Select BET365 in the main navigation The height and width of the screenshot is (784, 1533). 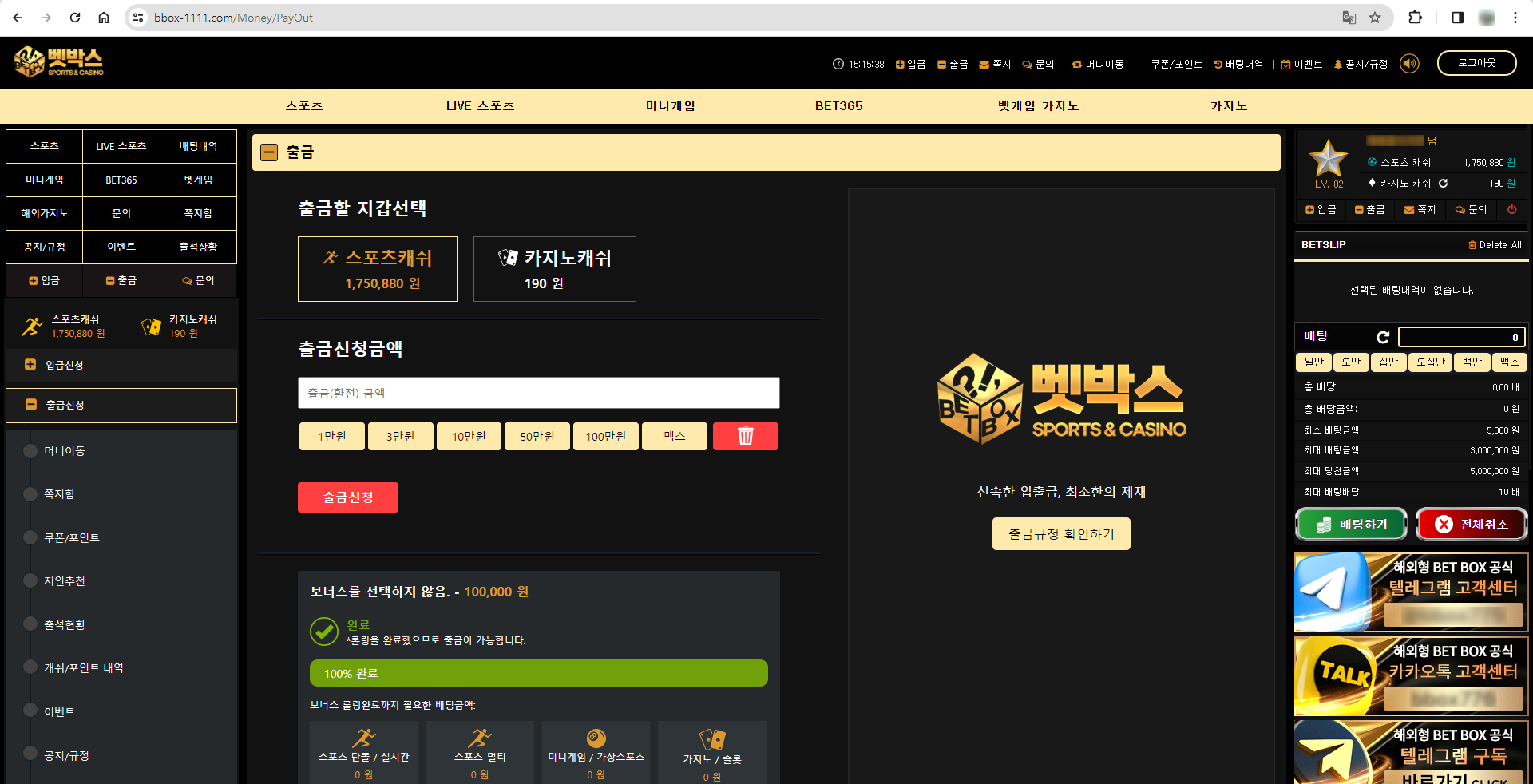tap(838, 105)
